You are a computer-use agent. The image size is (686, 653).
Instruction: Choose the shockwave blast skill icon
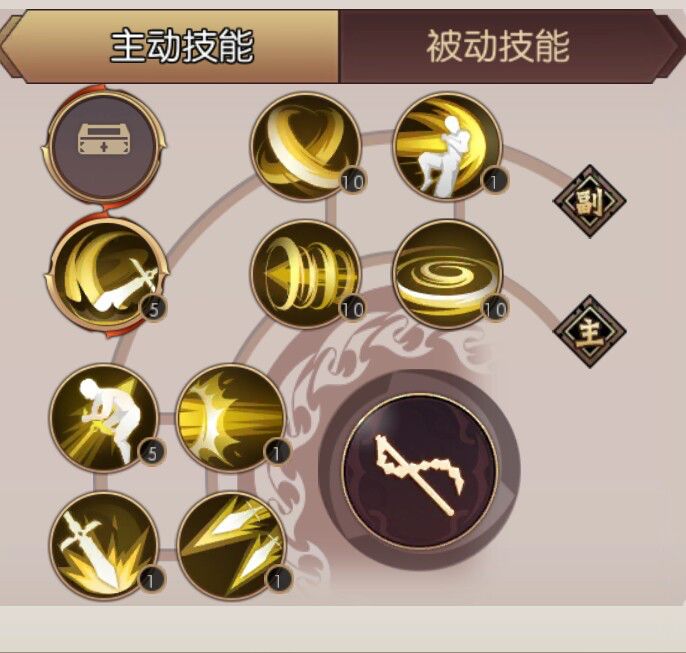click(231, 418)
